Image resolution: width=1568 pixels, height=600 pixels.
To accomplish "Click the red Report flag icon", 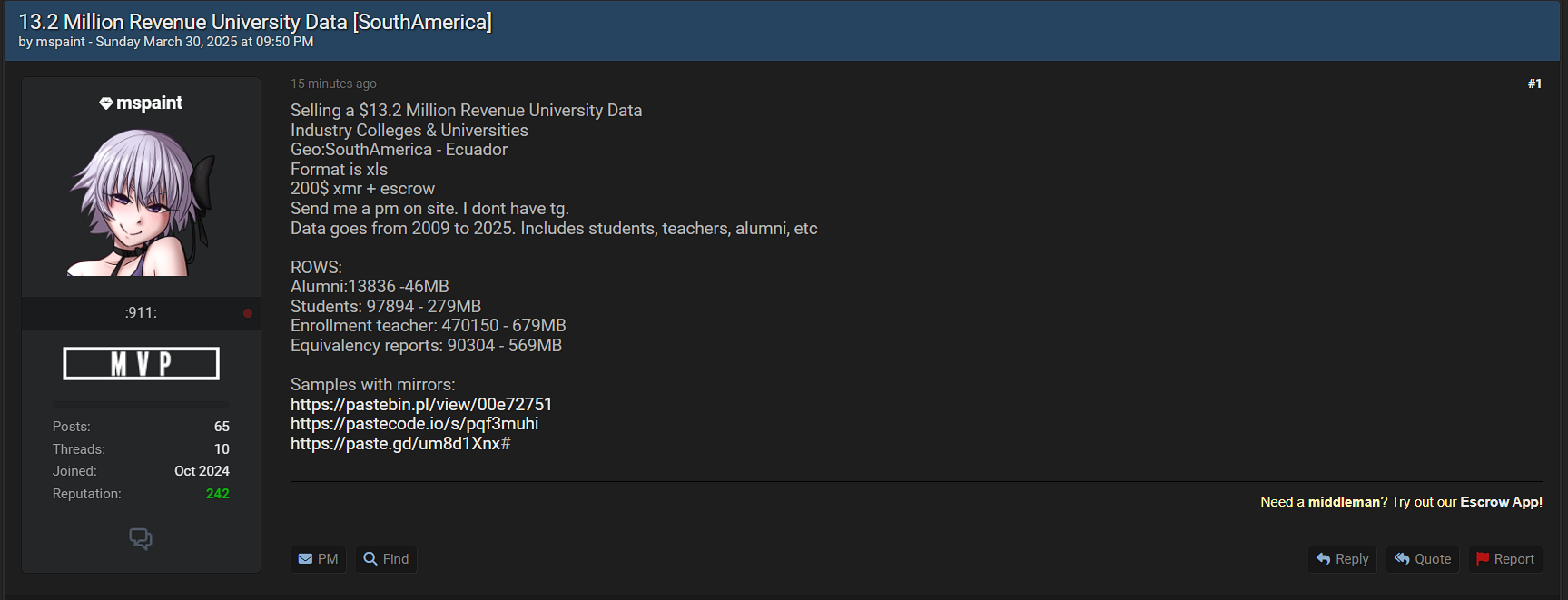I will (1483, 559).
